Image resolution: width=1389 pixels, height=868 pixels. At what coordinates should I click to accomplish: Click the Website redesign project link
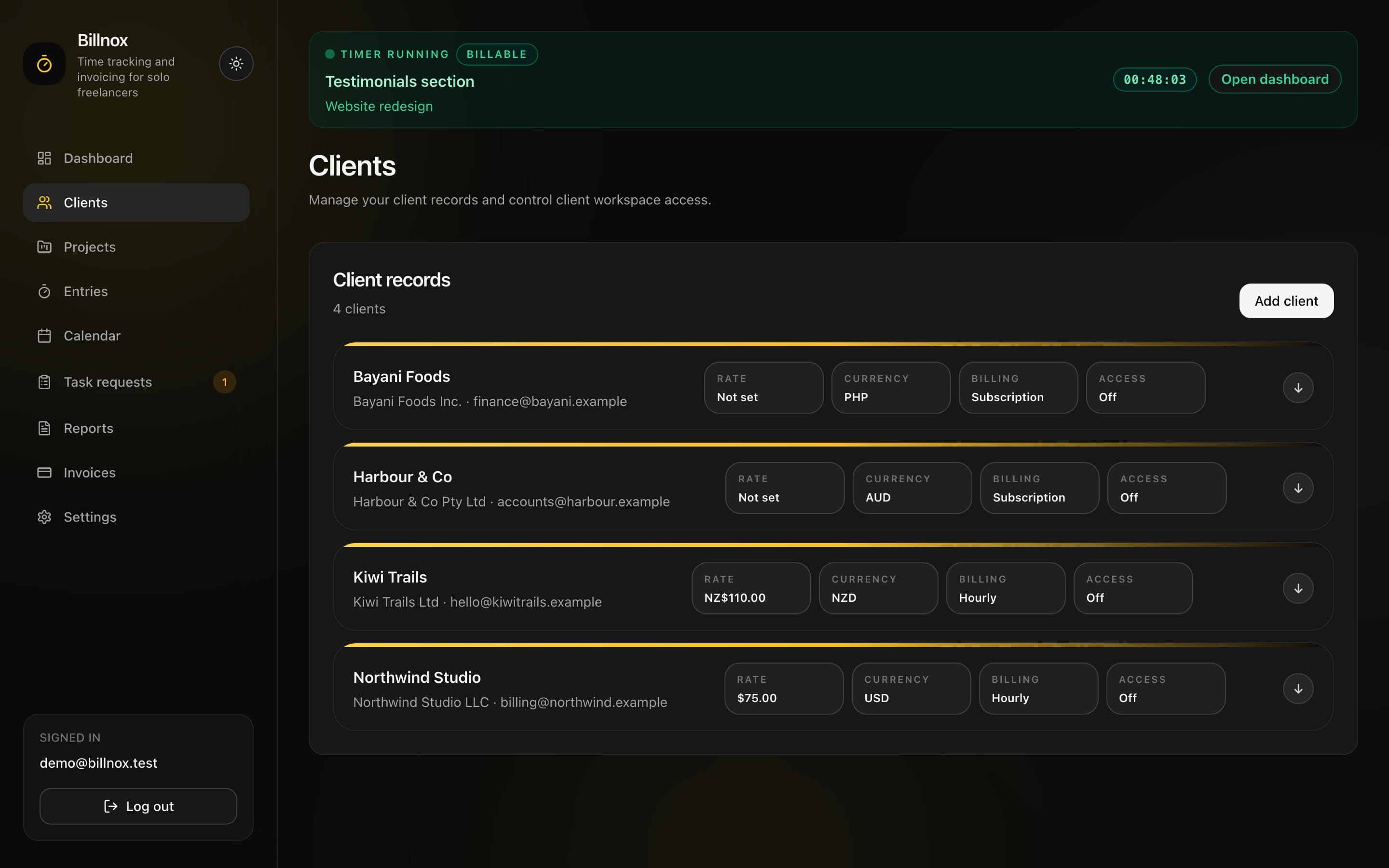pos(380,106)
